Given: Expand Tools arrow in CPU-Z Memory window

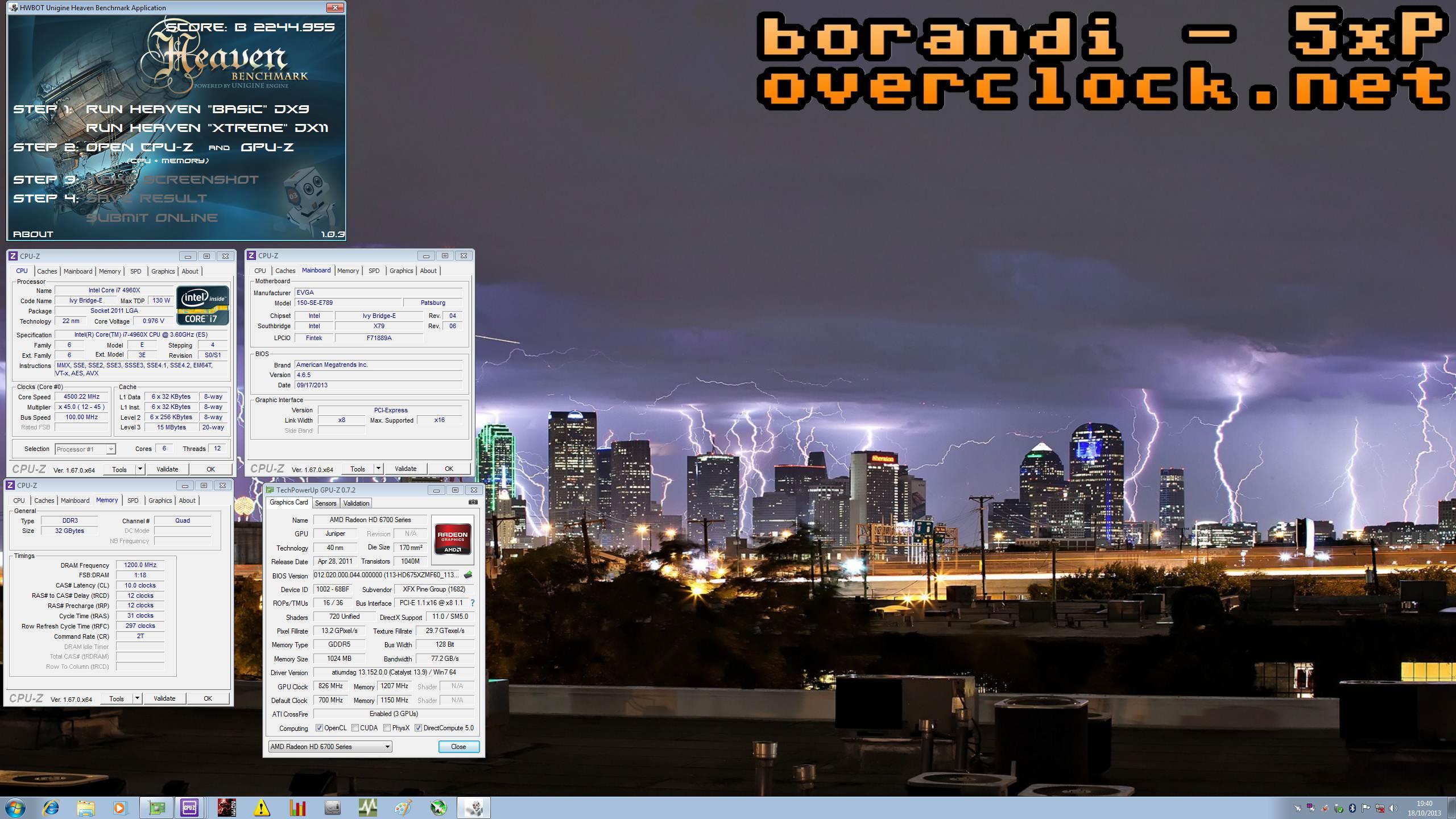Looking at the screenshot, I should point(137,698).
